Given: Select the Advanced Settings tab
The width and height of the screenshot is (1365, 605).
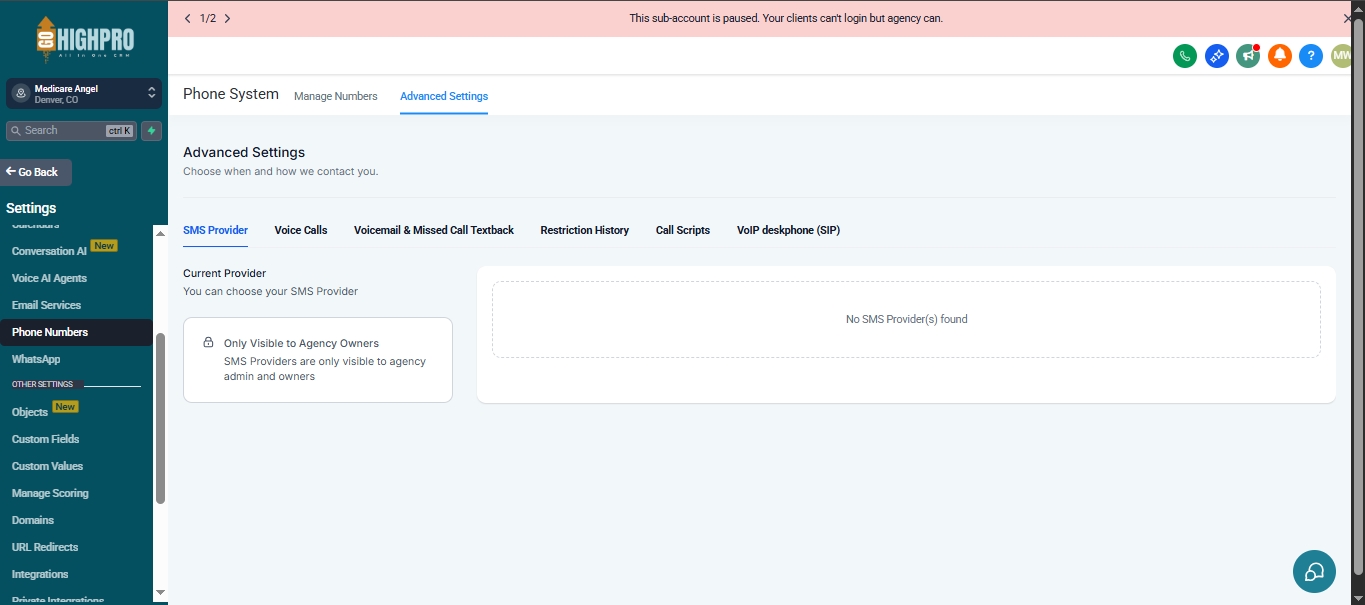Looking at the screenshot, I should [x=444, y=96].
